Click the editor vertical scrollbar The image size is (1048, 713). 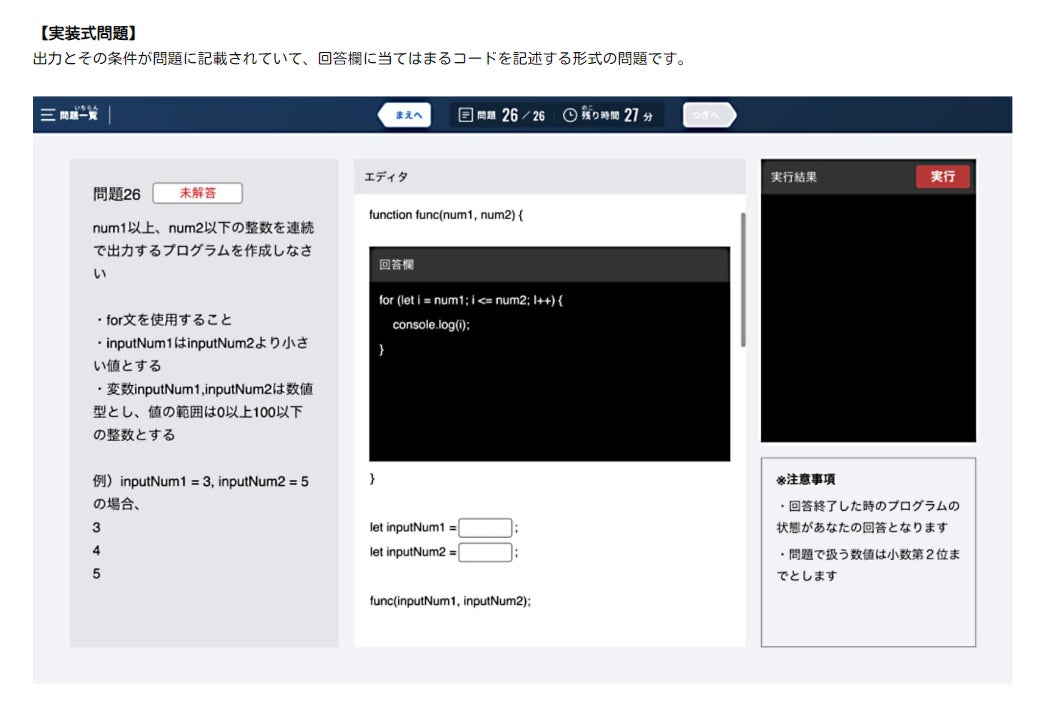tap(743, 280)
